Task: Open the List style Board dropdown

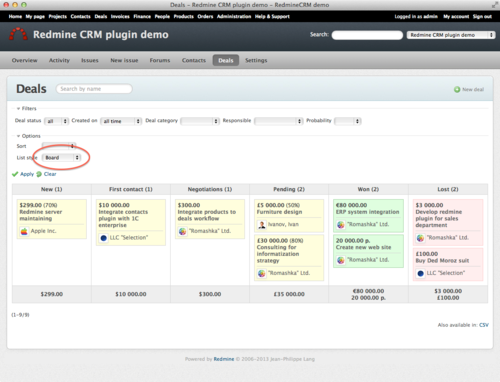Action: (61, 157)
